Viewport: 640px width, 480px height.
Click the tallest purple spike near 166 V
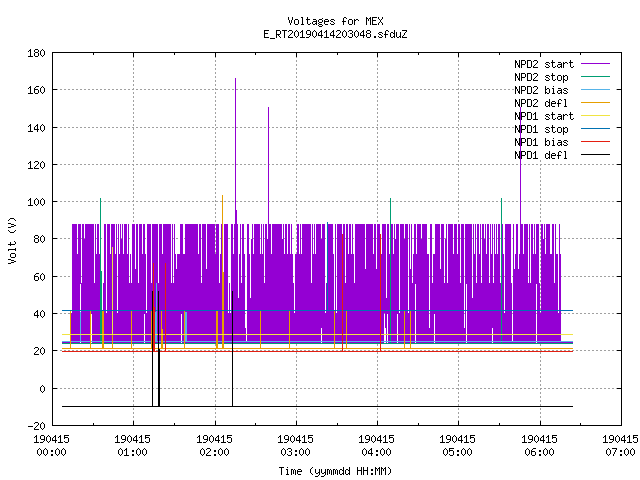tap(236, 151)
